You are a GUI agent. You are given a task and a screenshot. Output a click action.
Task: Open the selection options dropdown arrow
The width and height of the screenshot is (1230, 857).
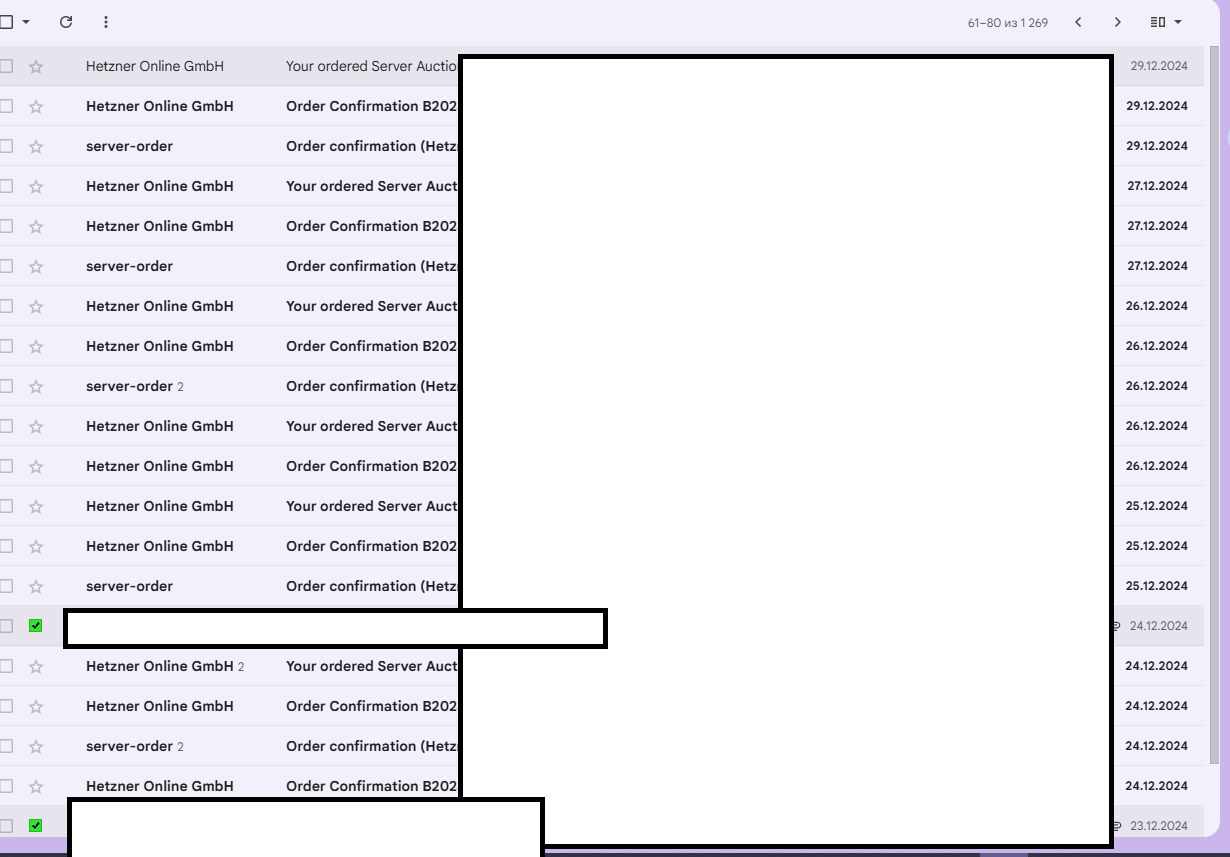(26, 22)
